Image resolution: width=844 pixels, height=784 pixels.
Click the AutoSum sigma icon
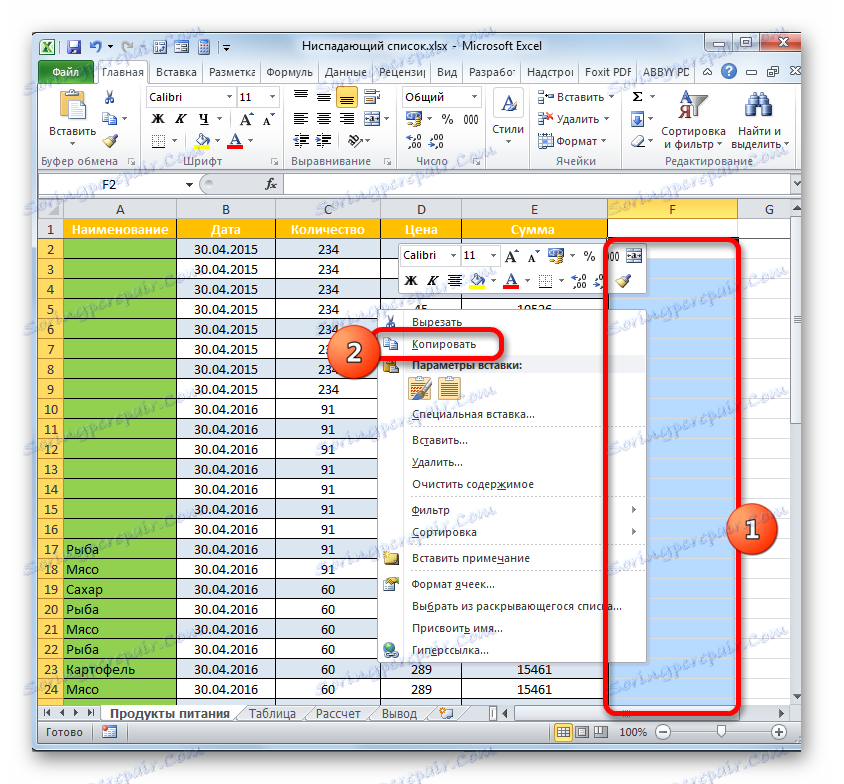coord(637,97)
